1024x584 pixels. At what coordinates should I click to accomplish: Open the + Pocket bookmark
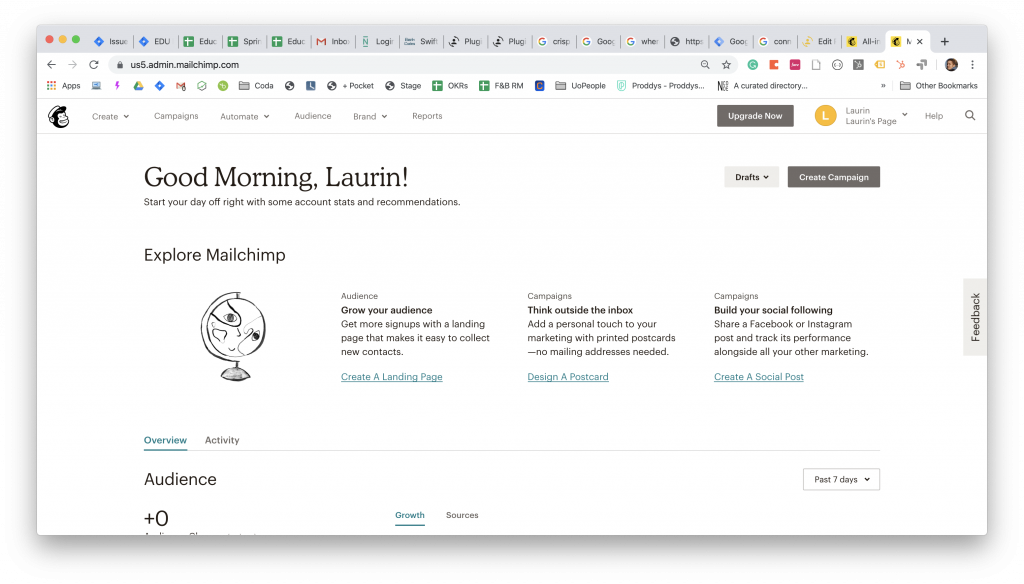(x=351, y=86)
